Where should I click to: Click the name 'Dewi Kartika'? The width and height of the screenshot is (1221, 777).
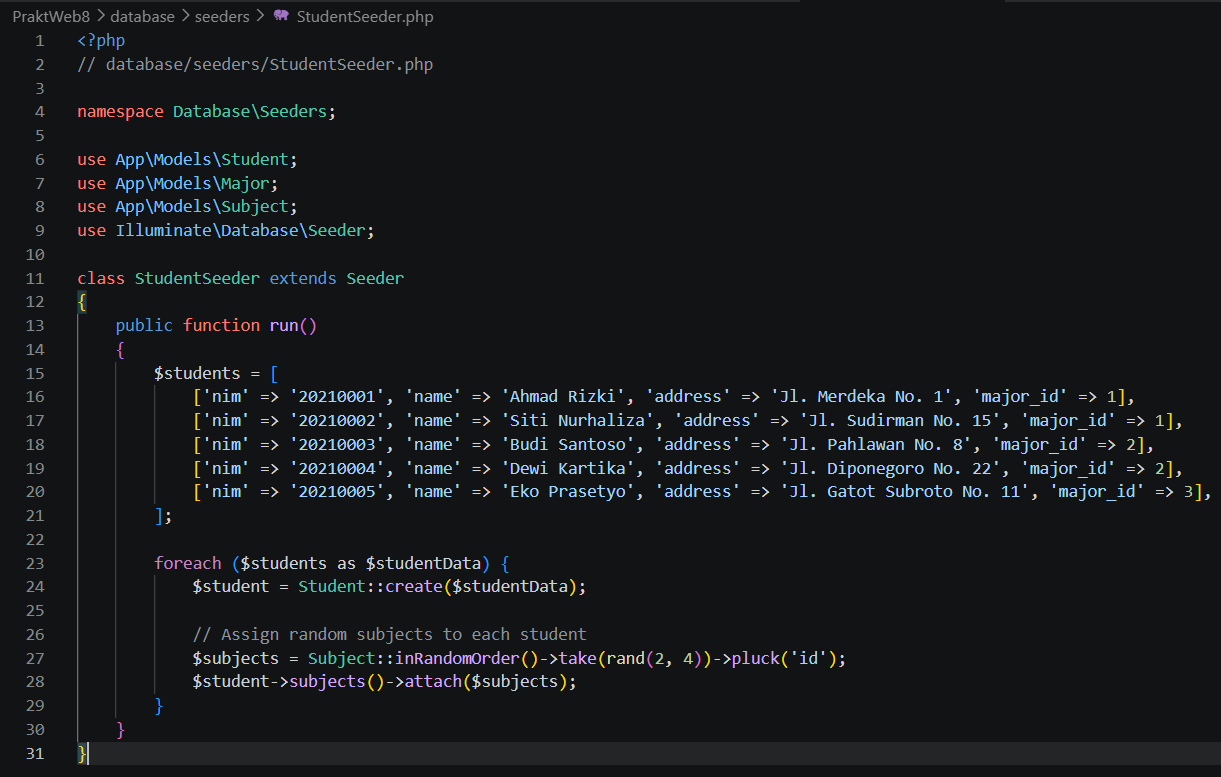pyautogui.click(x=568, y=468)
